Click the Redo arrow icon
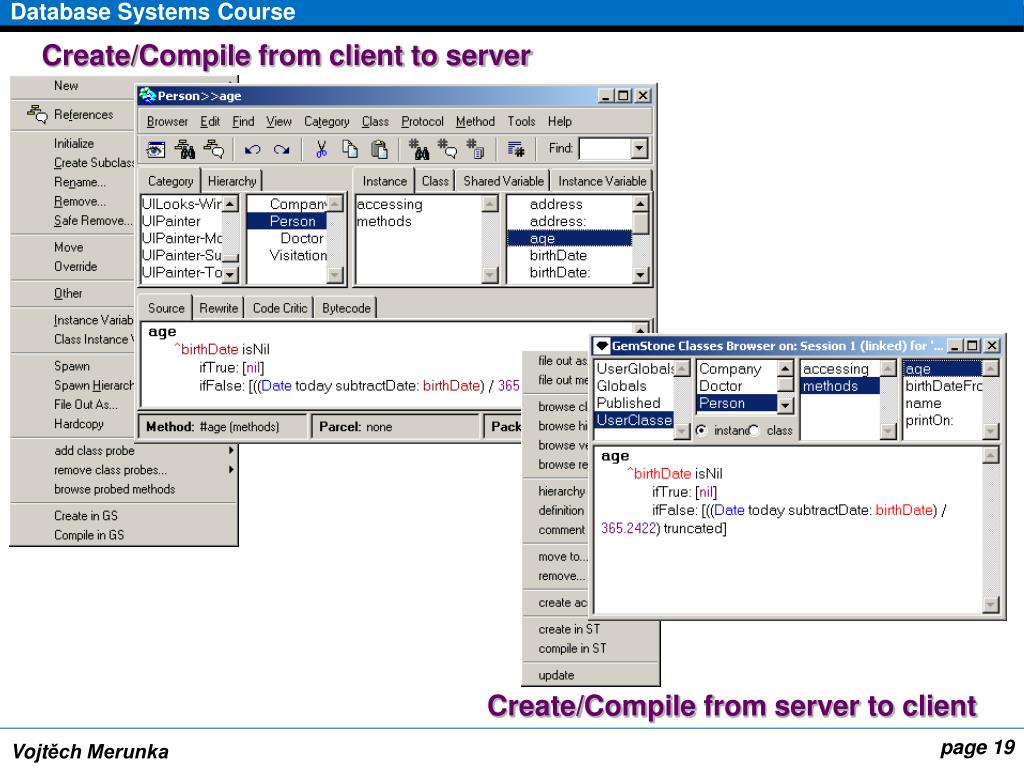 (x=281, y=150)
